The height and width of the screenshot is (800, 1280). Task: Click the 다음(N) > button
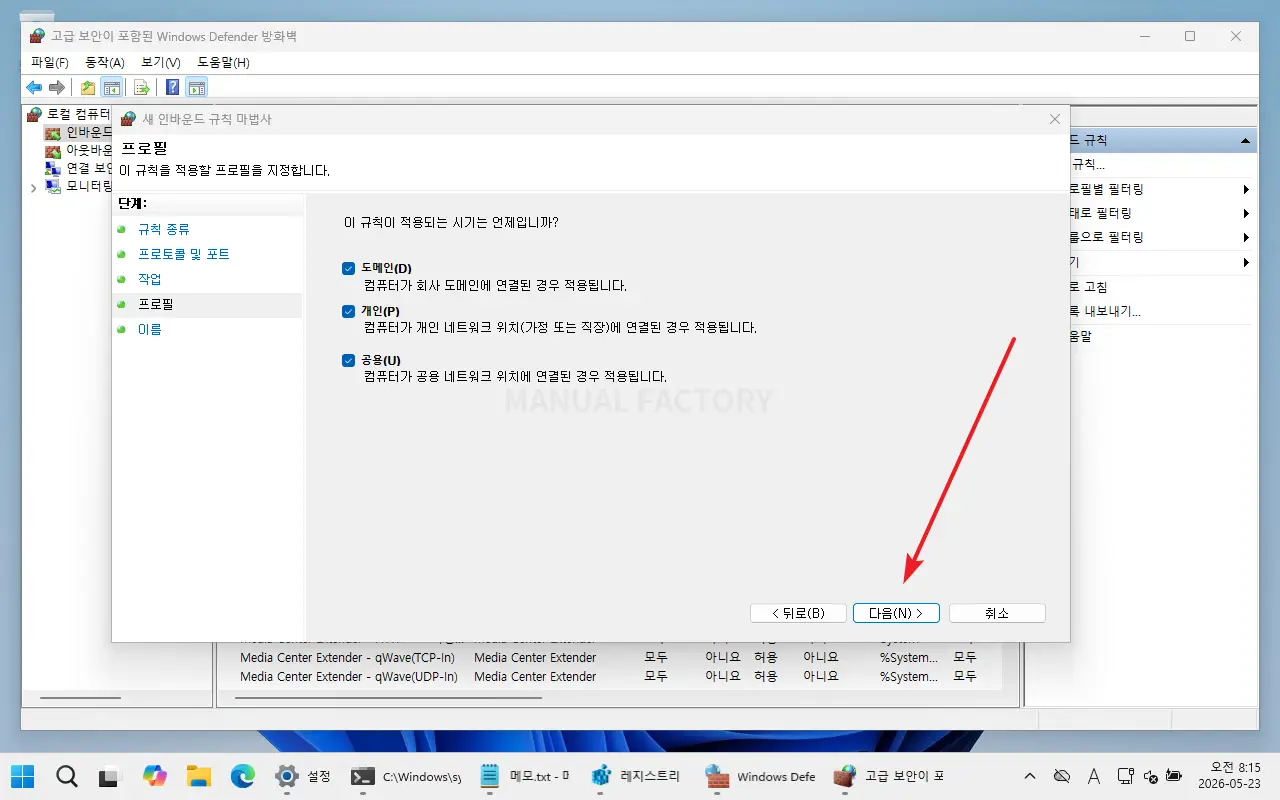[896, 613]
